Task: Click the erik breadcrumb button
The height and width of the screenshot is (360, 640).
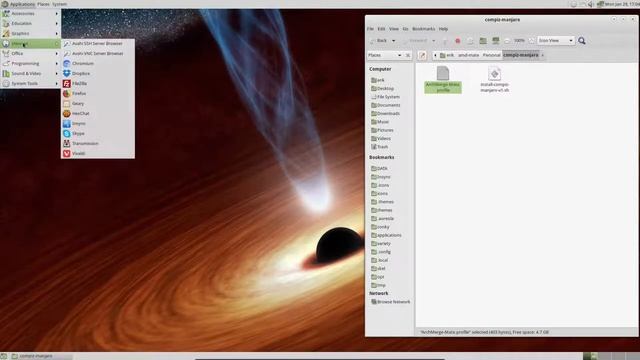Action: pos(447,55)
